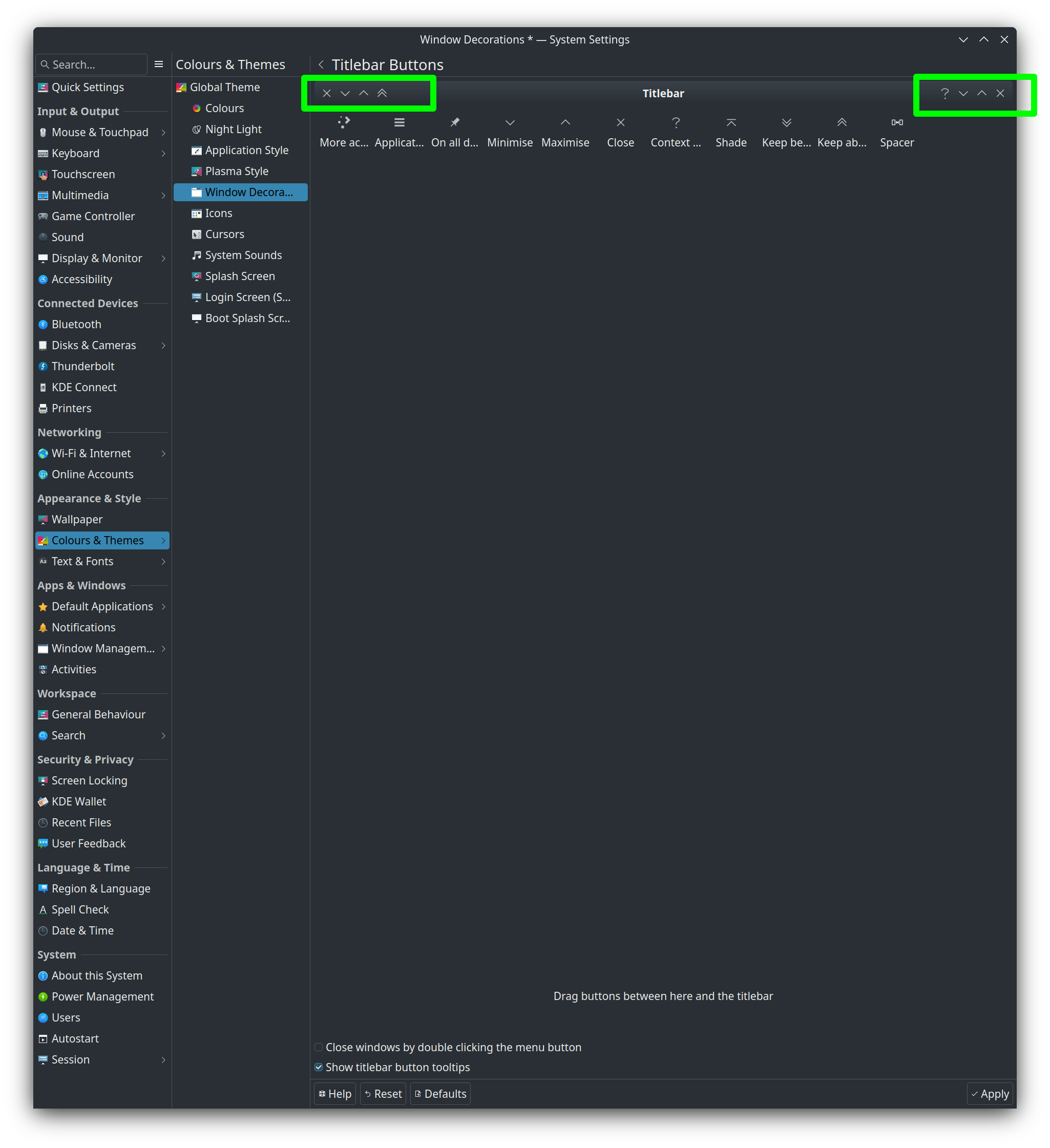The width and height of the screenshot is (1050, 1148).
Task: Open the Plasma Style settings page
Action: pyautogui.click(x=237, y=172)
